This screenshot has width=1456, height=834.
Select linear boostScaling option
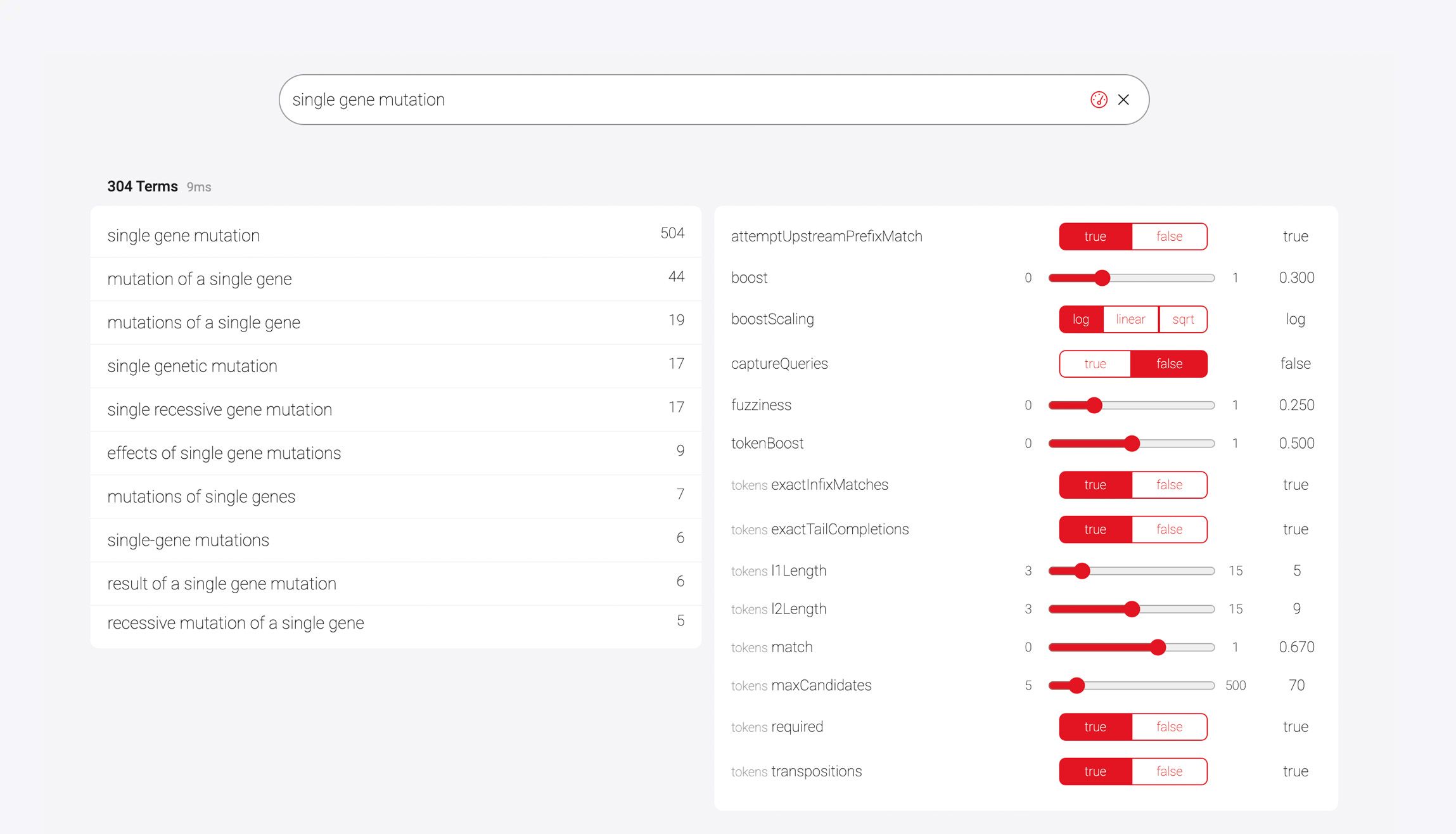click(1130, 319)
